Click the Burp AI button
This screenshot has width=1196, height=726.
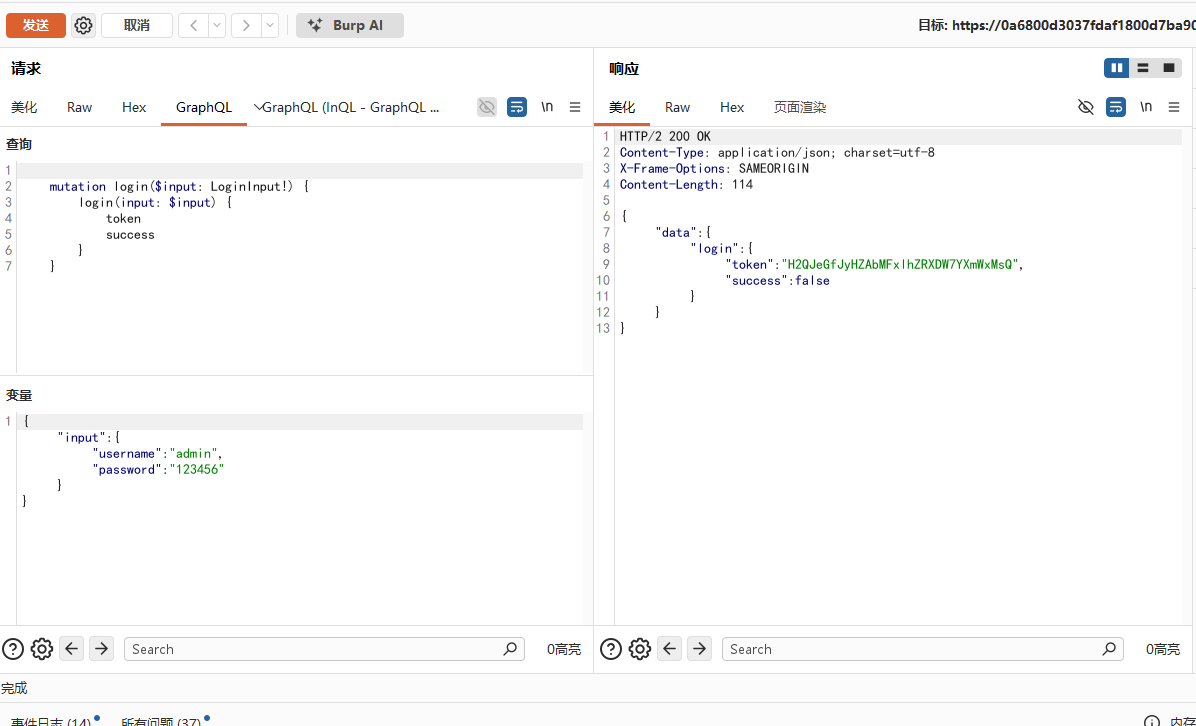tap(349, 25)
